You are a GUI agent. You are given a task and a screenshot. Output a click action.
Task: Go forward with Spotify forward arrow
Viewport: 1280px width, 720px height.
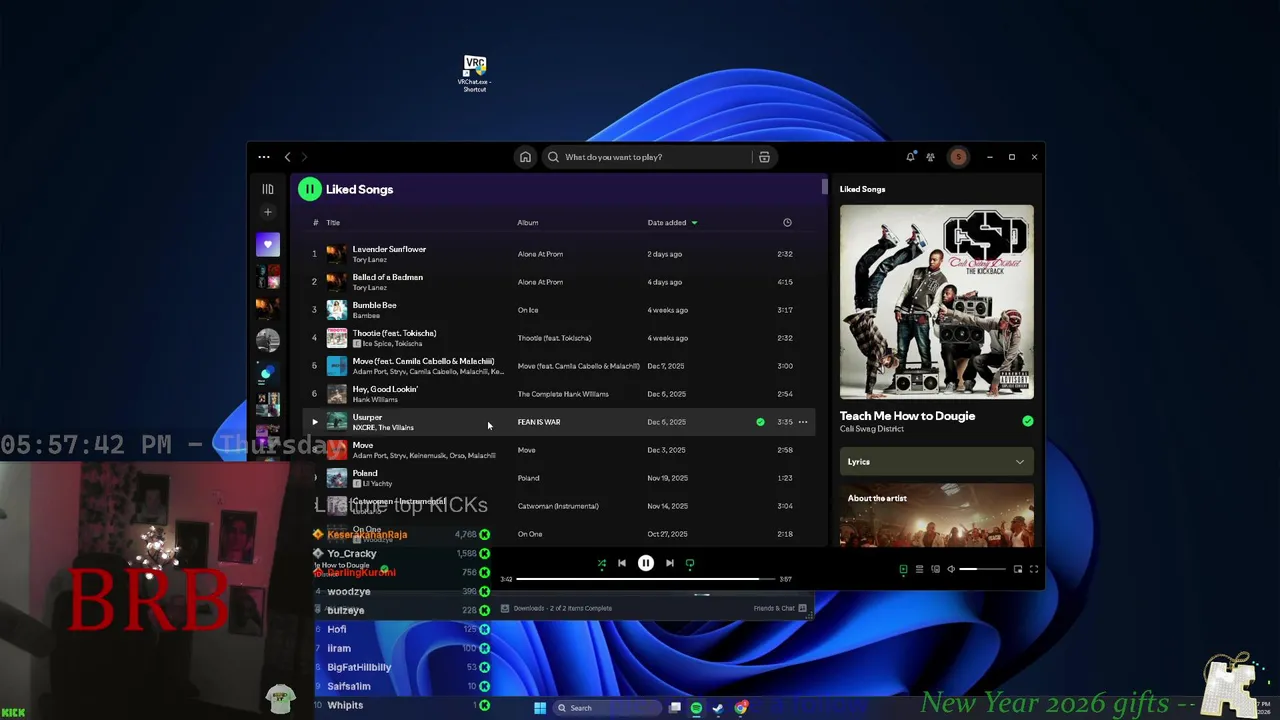[305, 157]
